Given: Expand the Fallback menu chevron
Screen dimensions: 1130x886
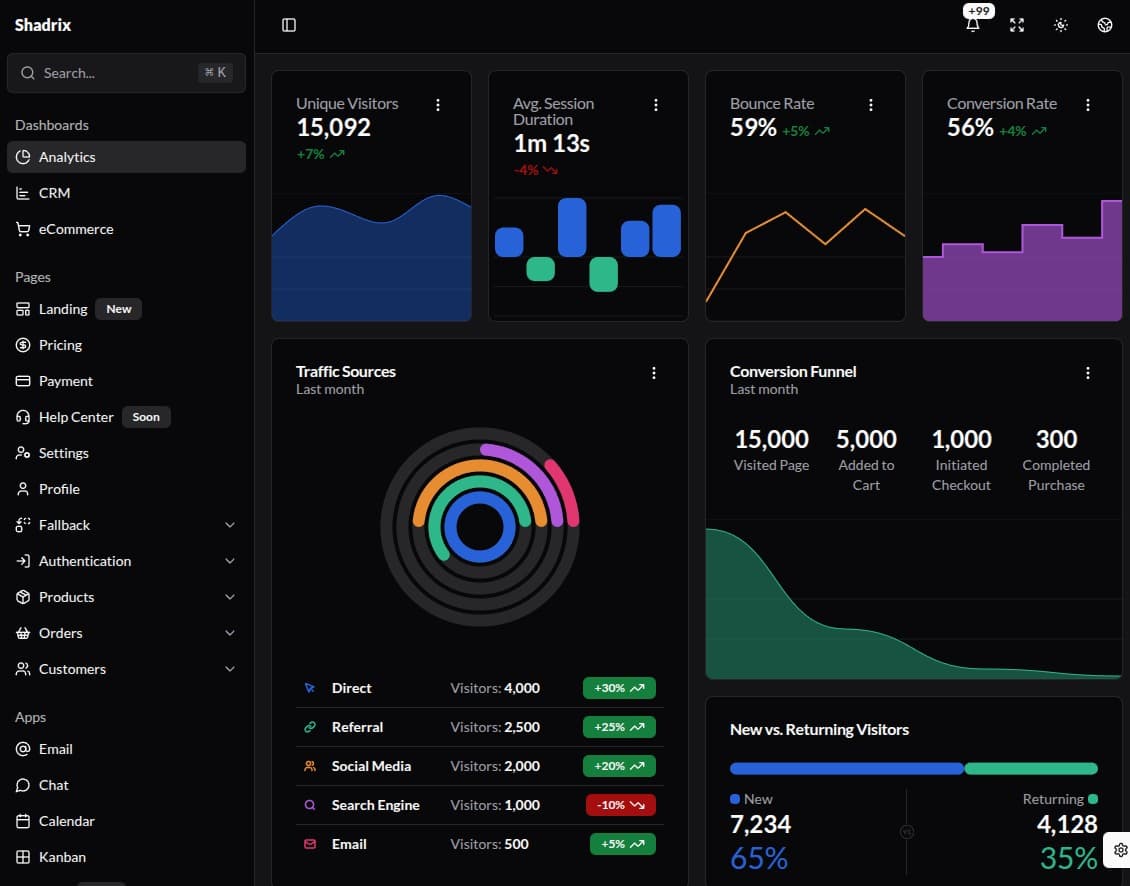Looking at the screenshot, I should tap(230, 525).
